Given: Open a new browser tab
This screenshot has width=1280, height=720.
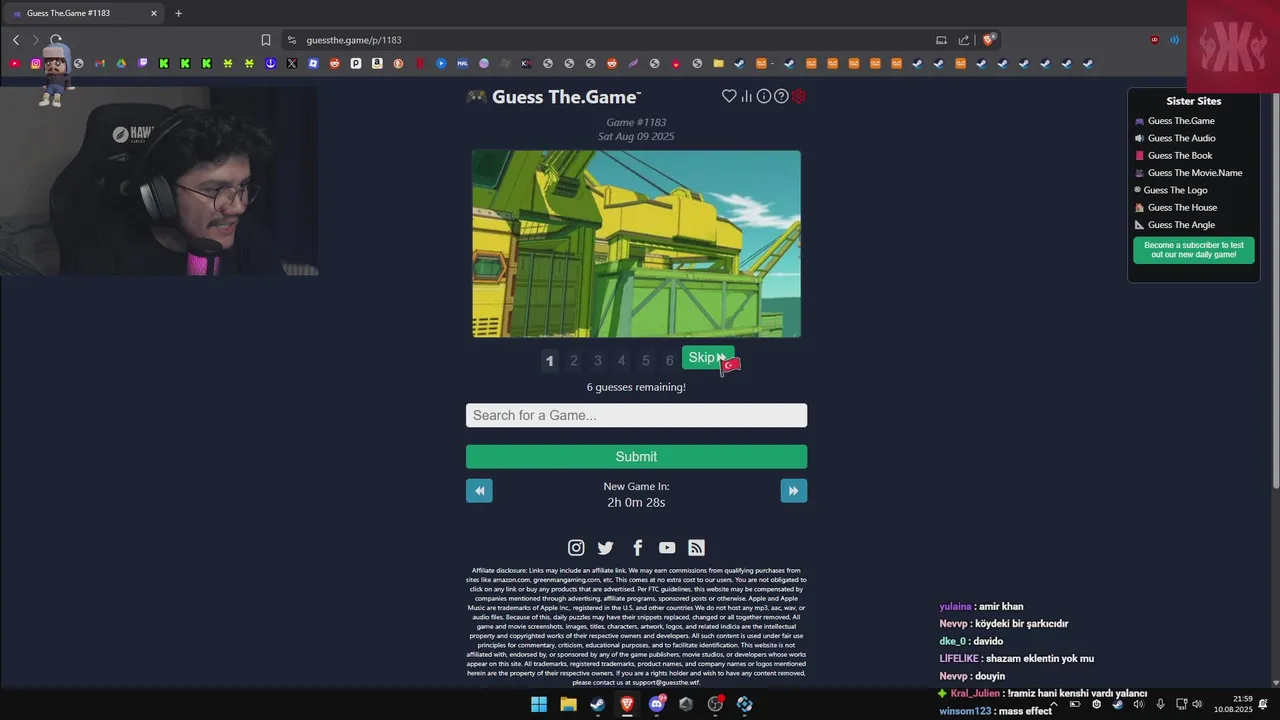Looking at the screenshot, I should tap(179, 13).
